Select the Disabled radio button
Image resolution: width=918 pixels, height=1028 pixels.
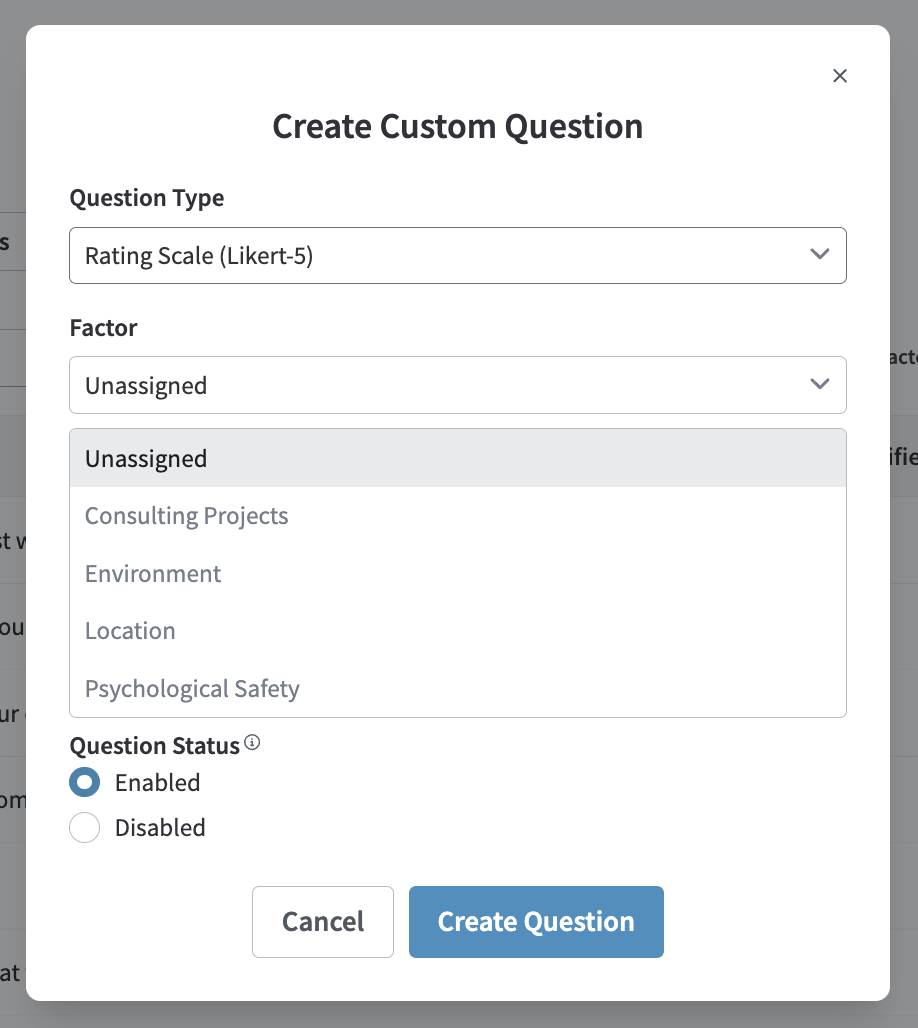pyautogui.click(x=85, y=828)
